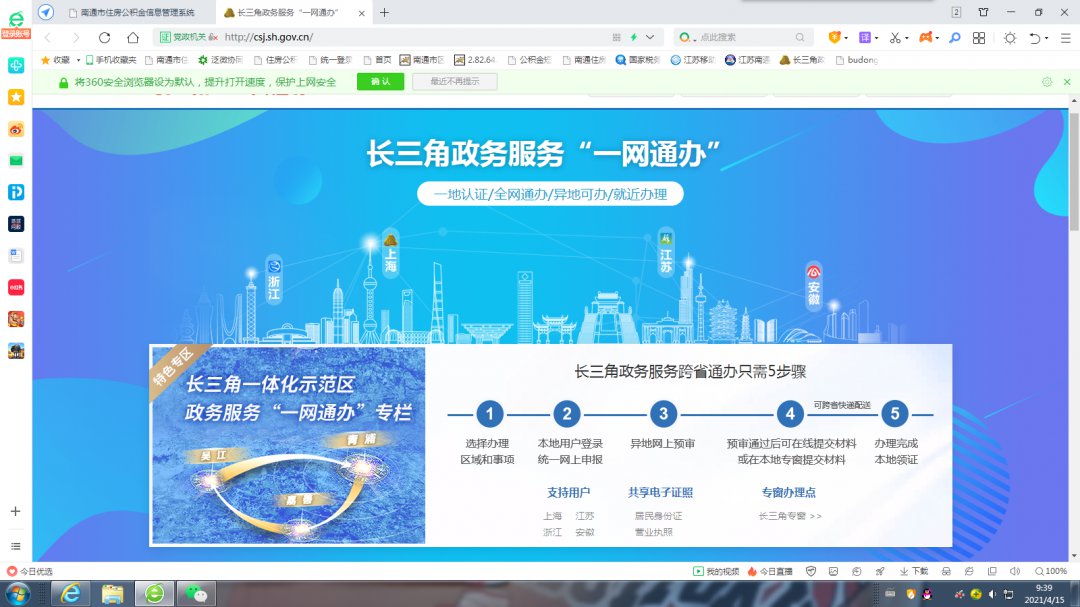1080x607 pixels.
Task: Click the 100% zoom level control
Action: coord(1050,571)
